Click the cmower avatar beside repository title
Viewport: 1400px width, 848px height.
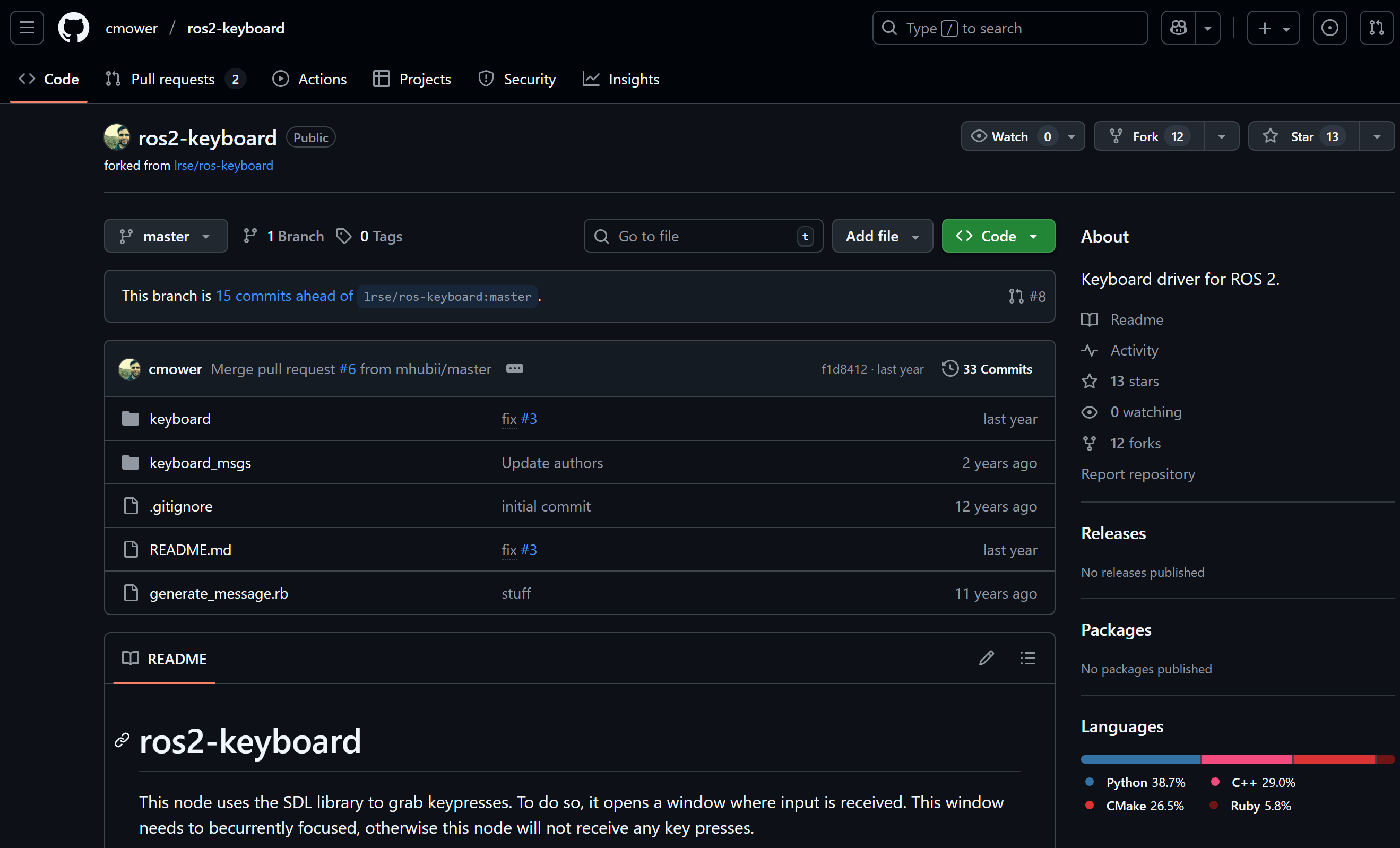(117, 137)
